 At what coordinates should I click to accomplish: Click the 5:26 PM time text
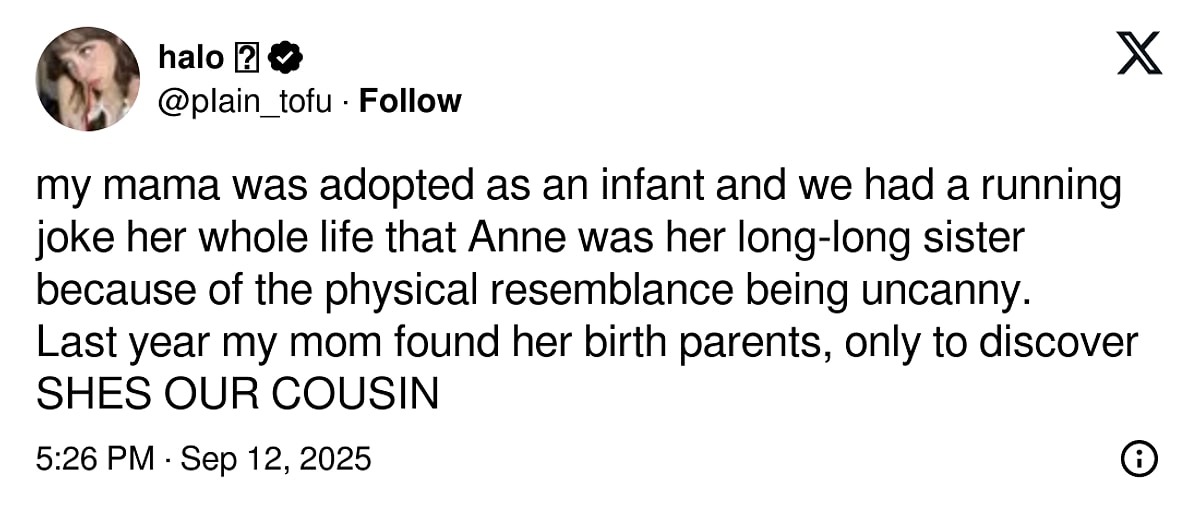pyautogui.click(x=94, y=459)
